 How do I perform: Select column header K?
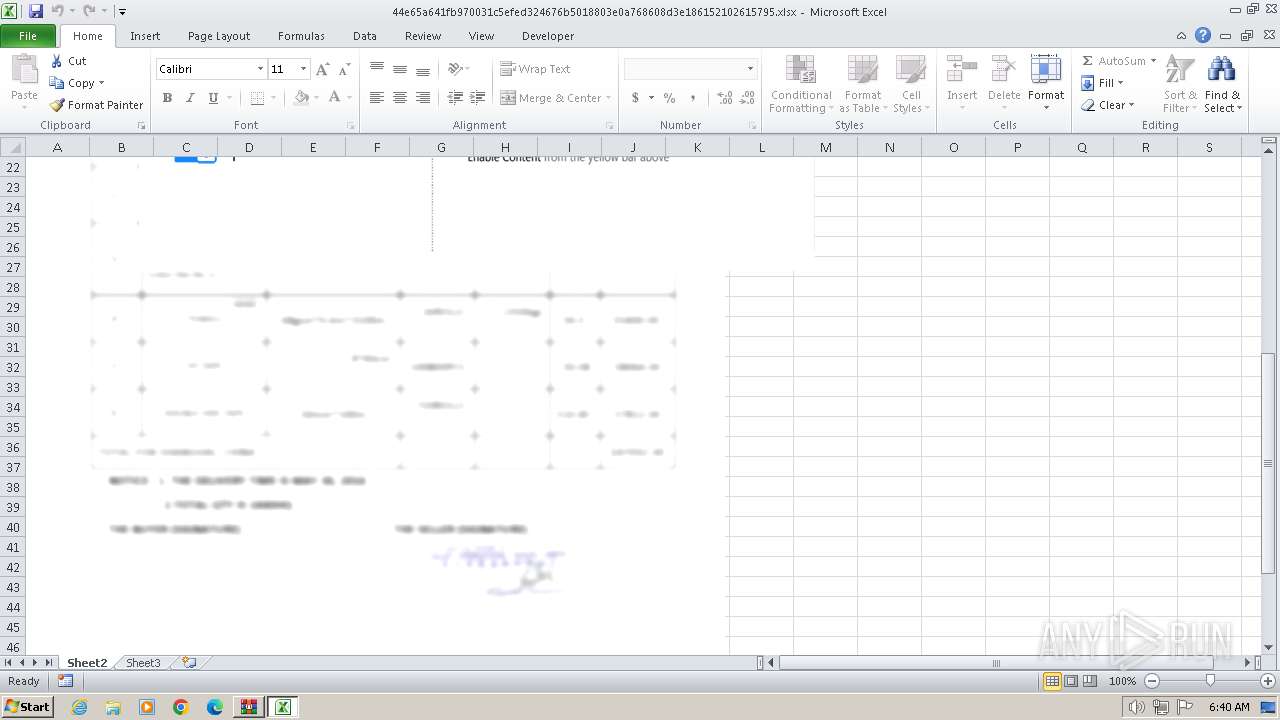(697, 147)
